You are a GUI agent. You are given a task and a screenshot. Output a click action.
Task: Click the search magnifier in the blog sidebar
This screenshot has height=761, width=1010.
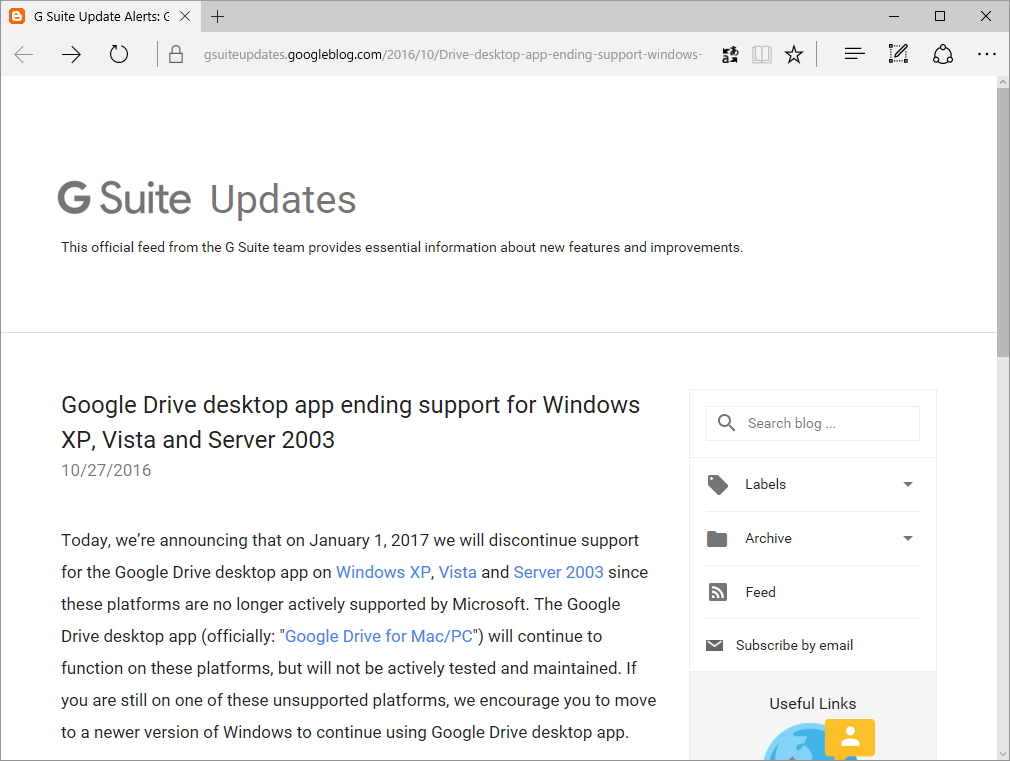pyautogui.click(x=726, y=423)
